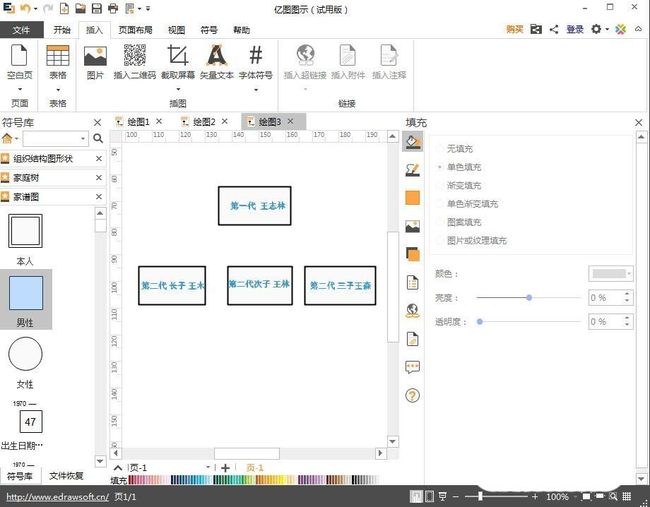Click the save disk icon in title bar

point(97,8)
